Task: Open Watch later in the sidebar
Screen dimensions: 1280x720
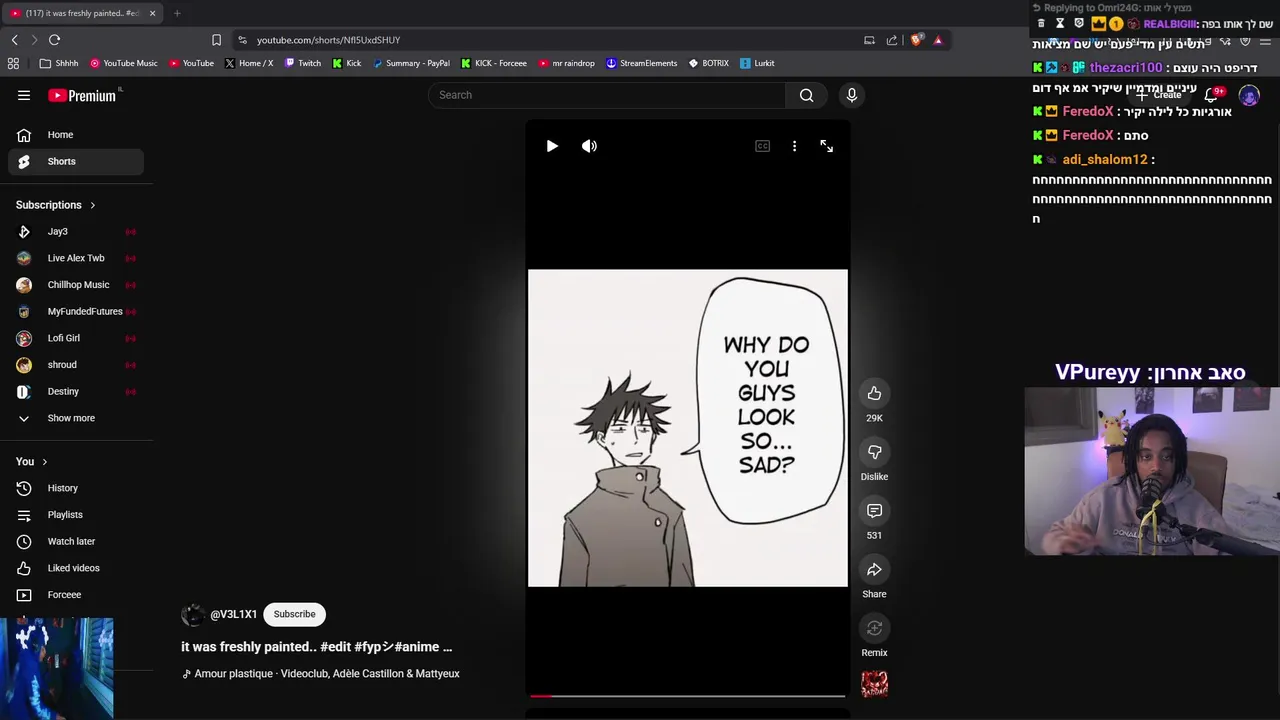Action: 76,541
